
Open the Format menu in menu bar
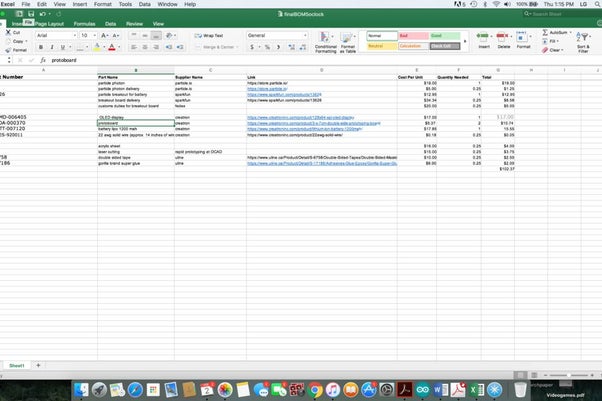click(103, 4)
